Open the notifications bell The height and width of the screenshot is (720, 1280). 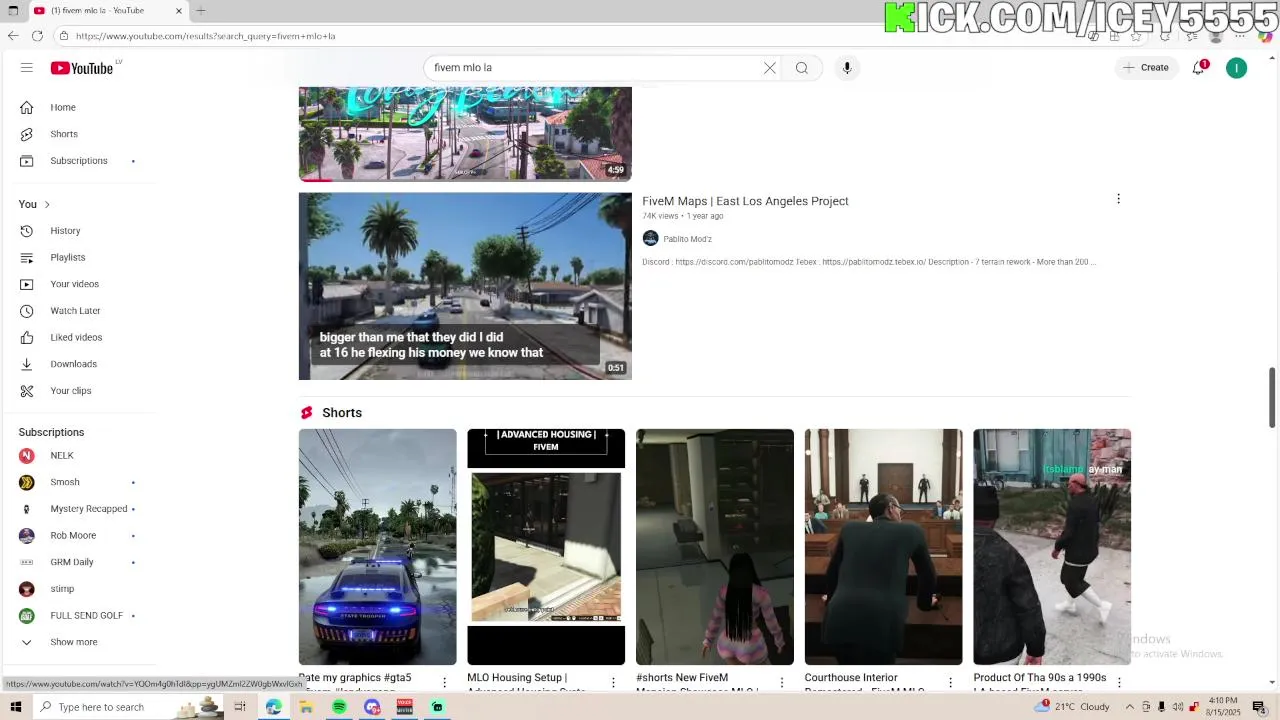(x=1198, y=67)
